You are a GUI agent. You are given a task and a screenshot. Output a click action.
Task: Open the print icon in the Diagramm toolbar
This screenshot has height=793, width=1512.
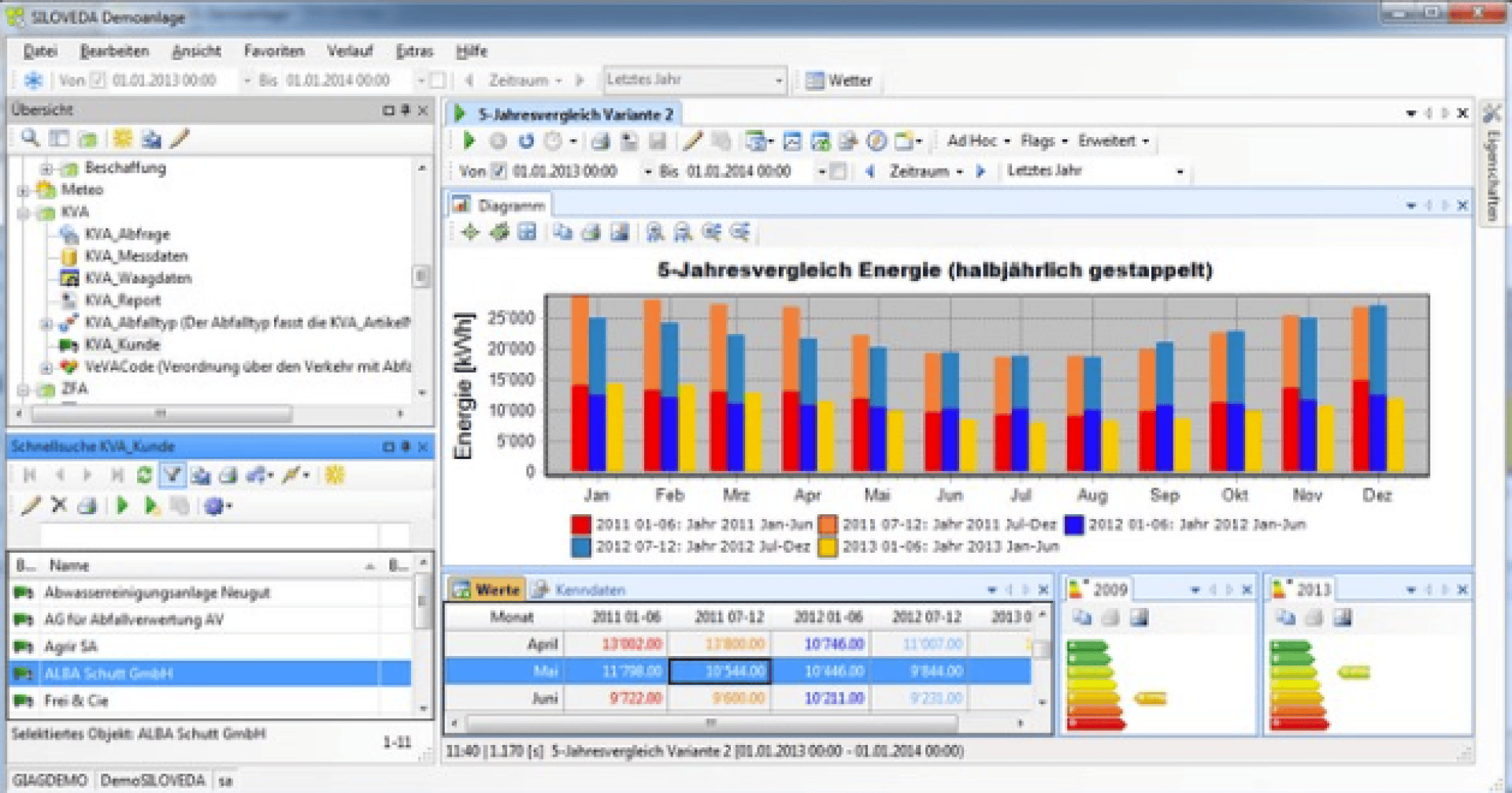591,232
